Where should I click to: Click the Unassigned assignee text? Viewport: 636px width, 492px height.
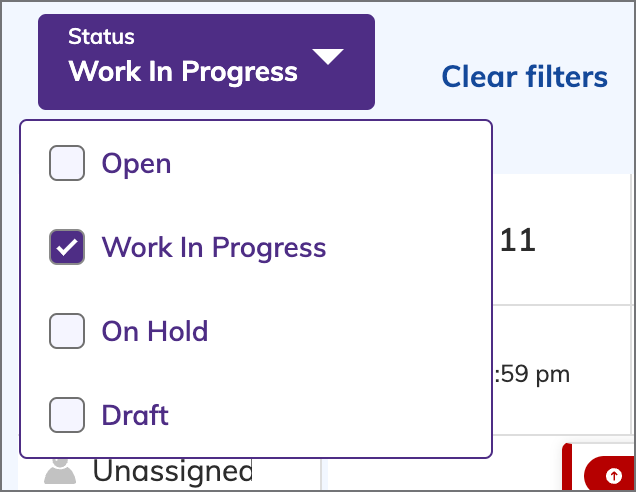(x=173, y=471)
